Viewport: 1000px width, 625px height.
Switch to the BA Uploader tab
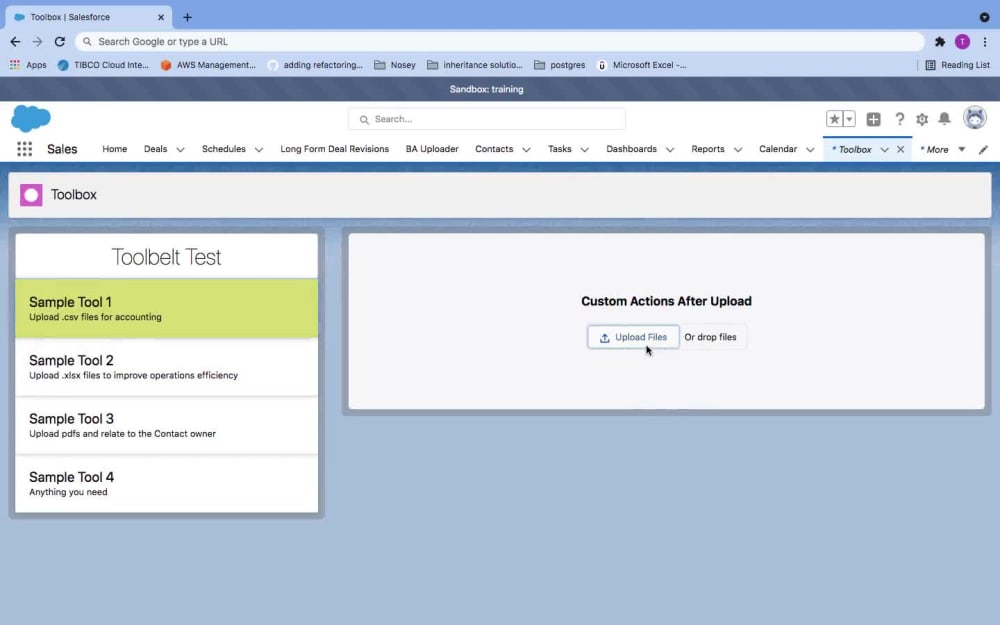point(432,149)
